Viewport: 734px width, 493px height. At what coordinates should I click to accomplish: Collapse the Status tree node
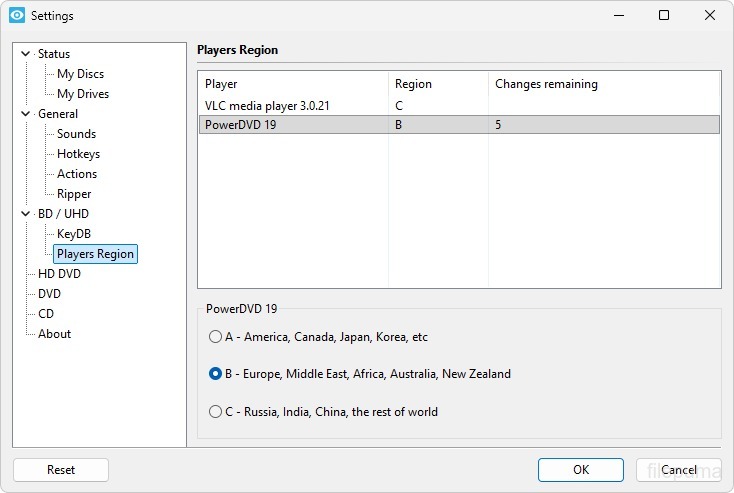pyautogui.click(x=25, y=54)
